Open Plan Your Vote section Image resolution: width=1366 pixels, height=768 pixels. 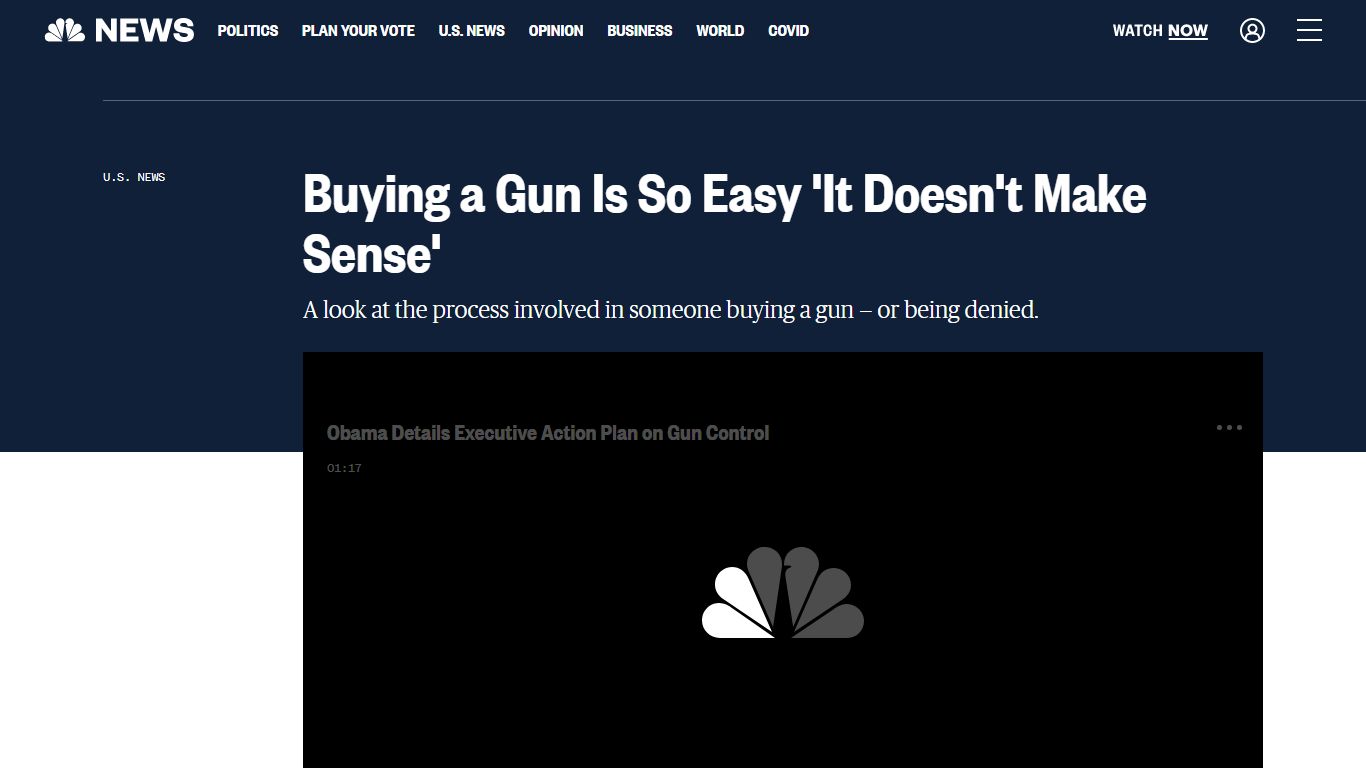358,31
